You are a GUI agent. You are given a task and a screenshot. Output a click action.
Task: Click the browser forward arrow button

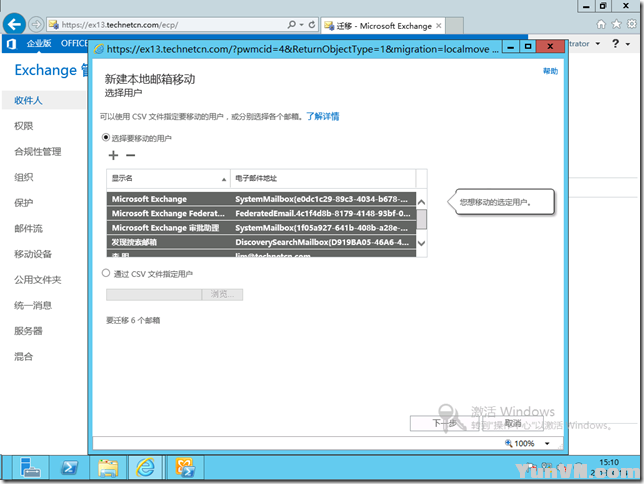tap(36, 25)
